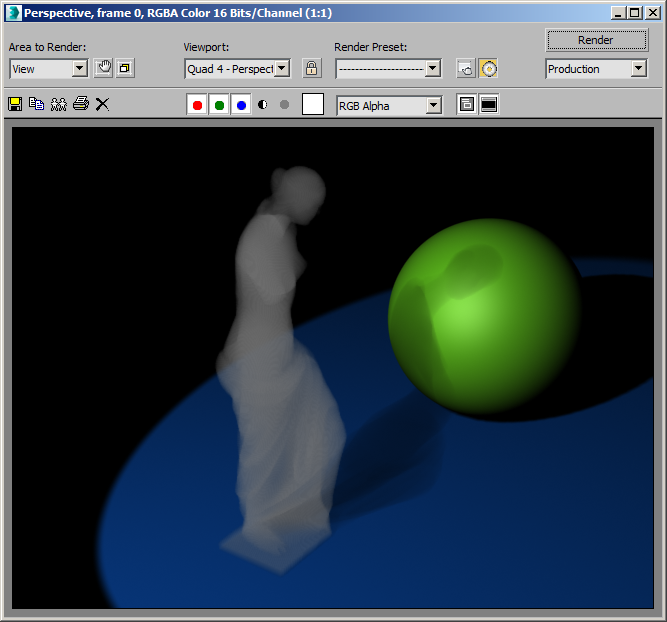667x622 pixels.
Task: Open the Render Setup dialog icon
Action: pyautogui.click(x=466, y=68)
